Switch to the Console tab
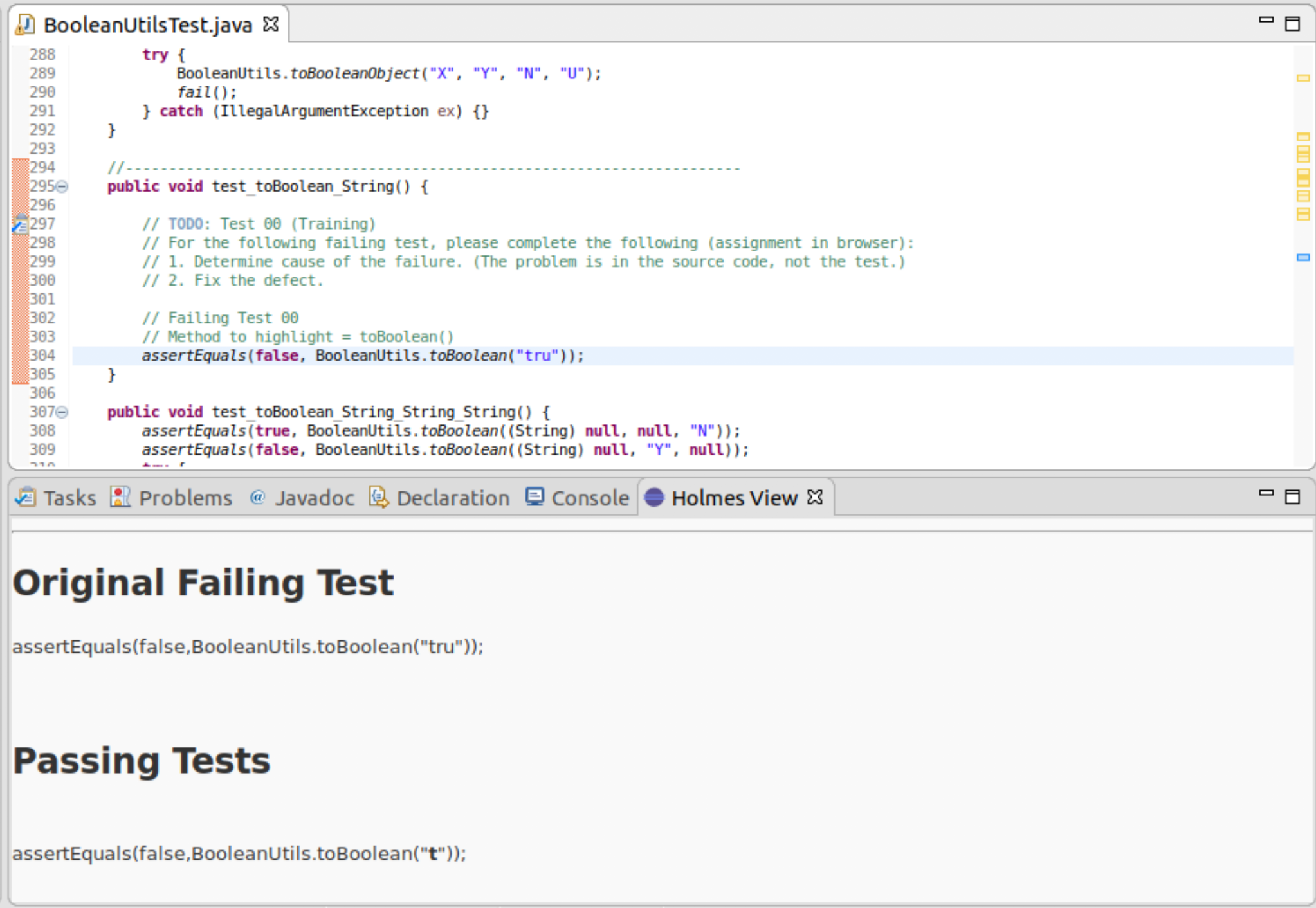This screenshot has height=908, width=1316. (589, 498)
